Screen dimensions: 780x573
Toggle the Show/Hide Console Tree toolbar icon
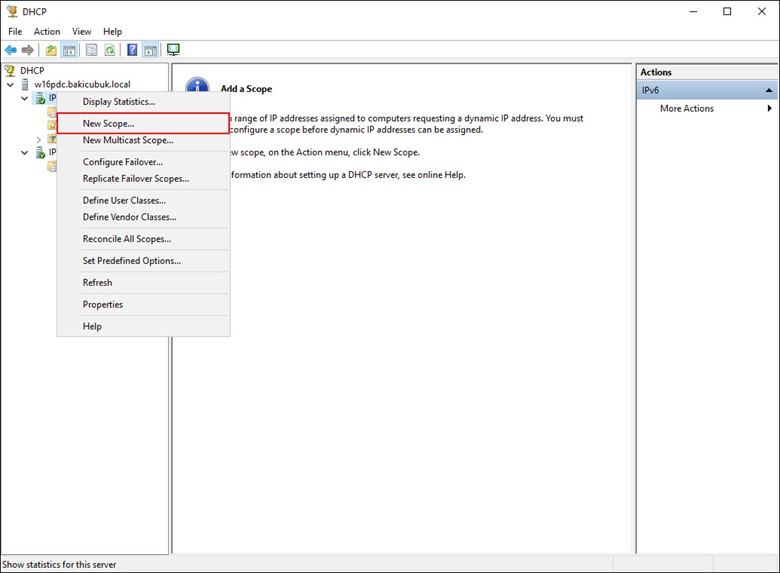[69, 50]
